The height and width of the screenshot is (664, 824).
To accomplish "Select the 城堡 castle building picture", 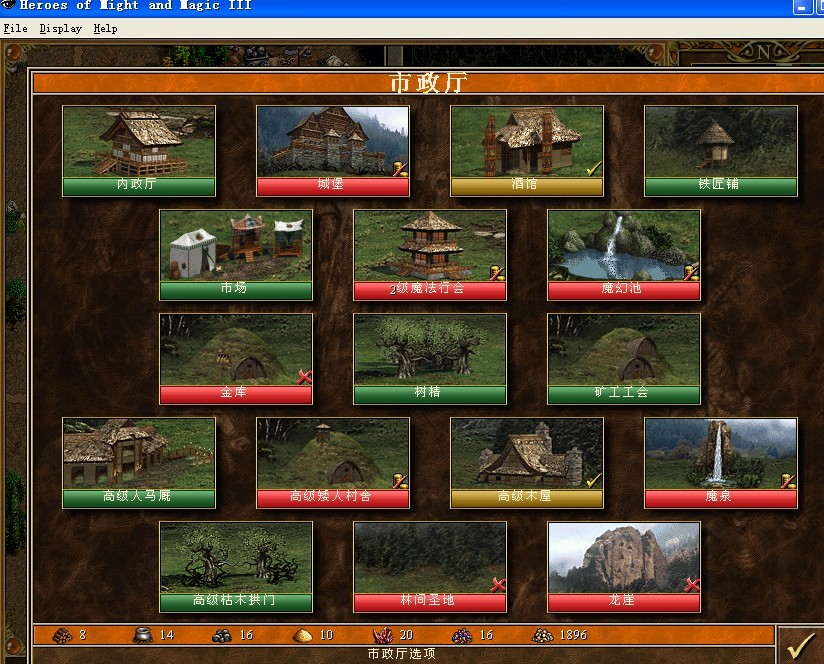I will point(333,142).
